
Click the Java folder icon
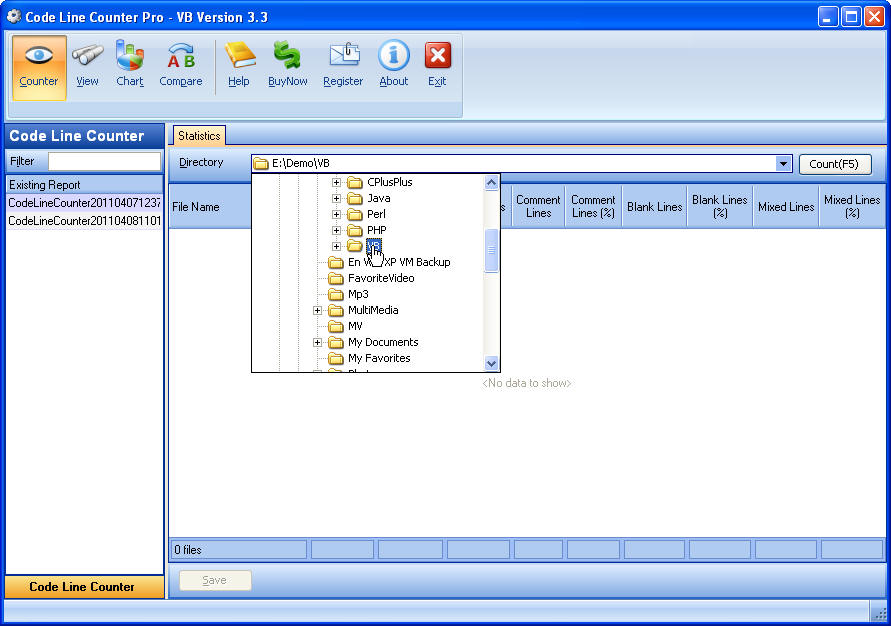tap(355, 198)
